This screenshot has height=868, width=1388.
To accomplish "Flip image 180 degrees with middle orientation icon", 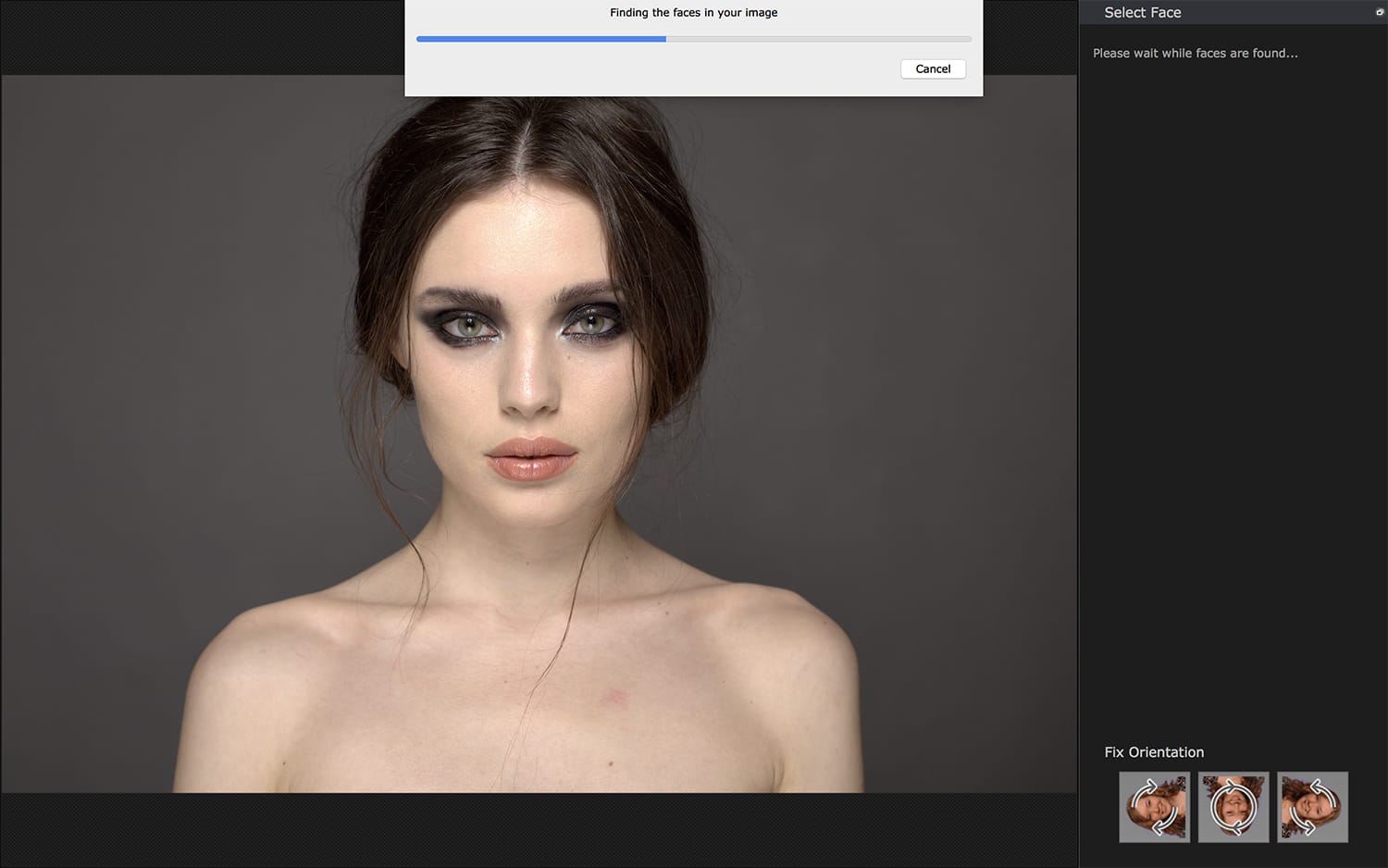I will [1233, 807].
